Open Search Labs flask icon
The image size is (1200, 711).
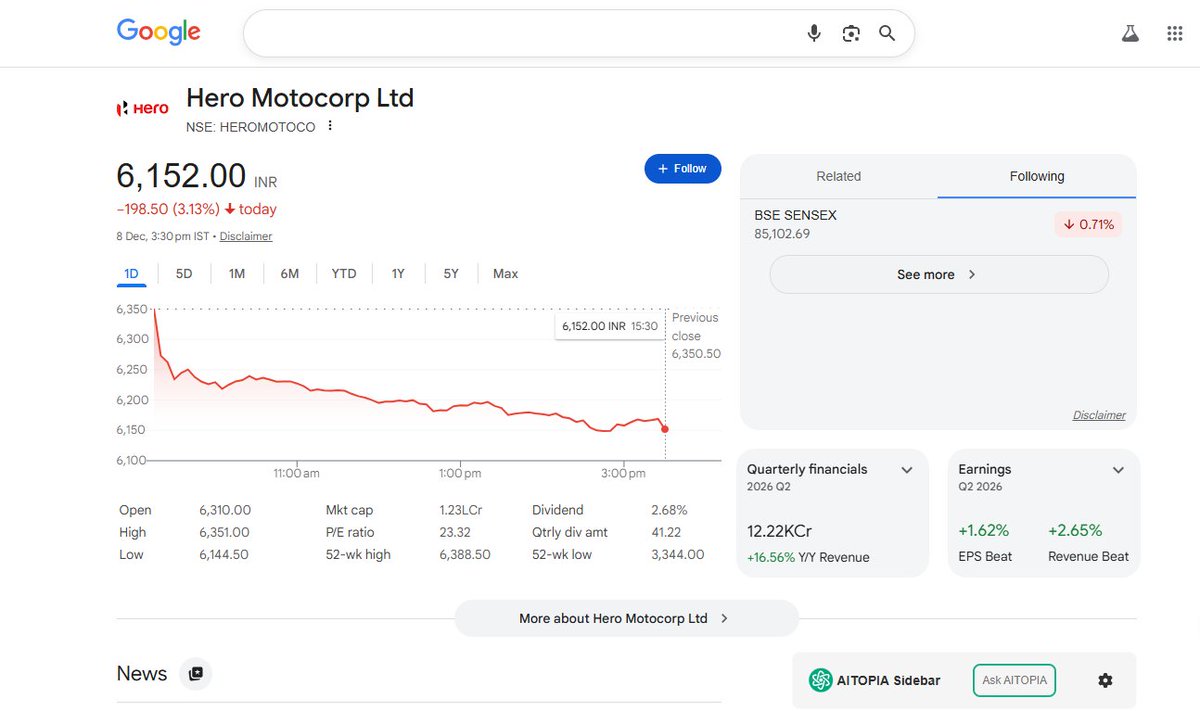(1130, 34)
